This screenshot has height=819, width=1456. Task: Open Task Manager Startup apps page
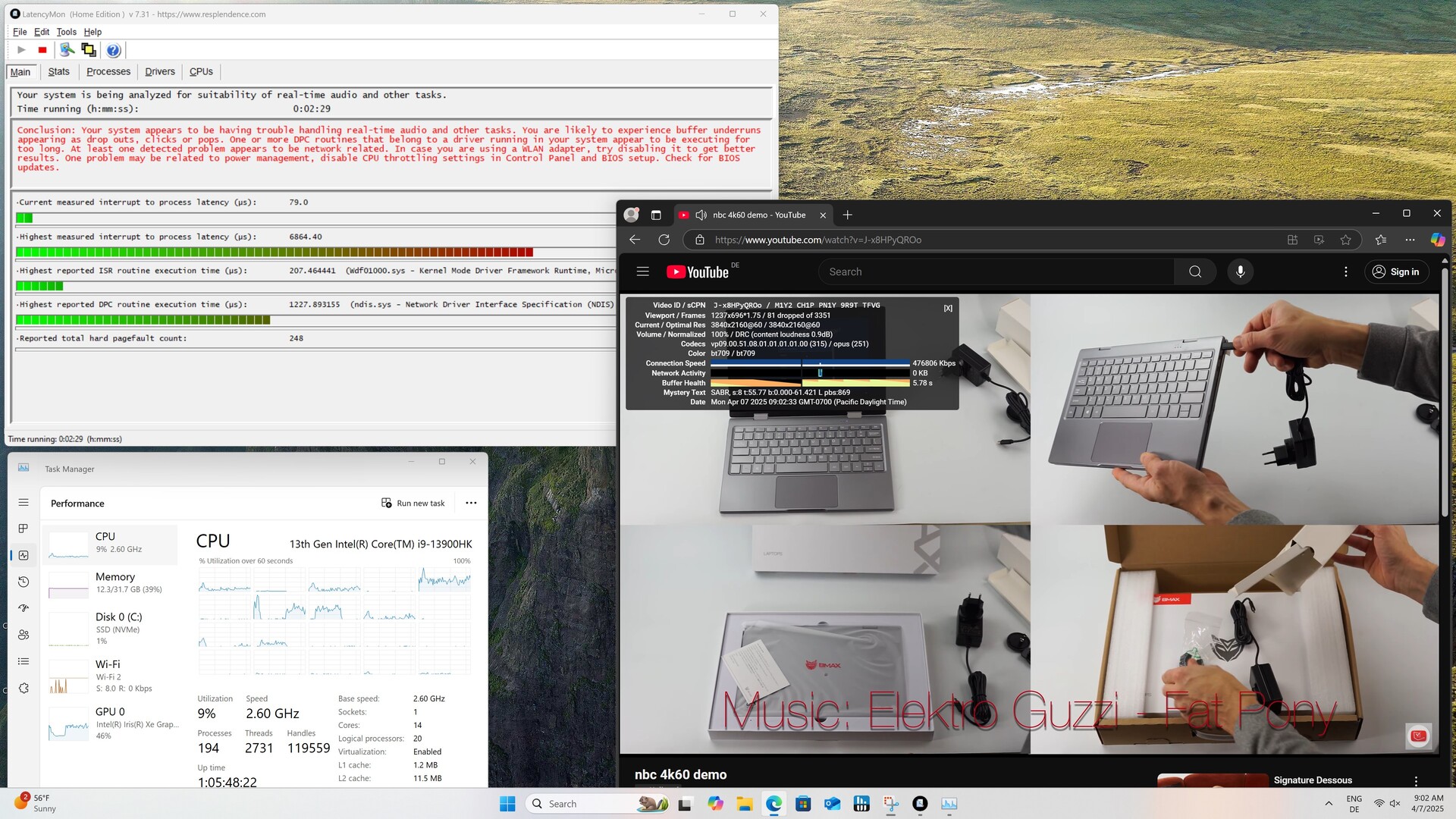(x=24, y=608)
